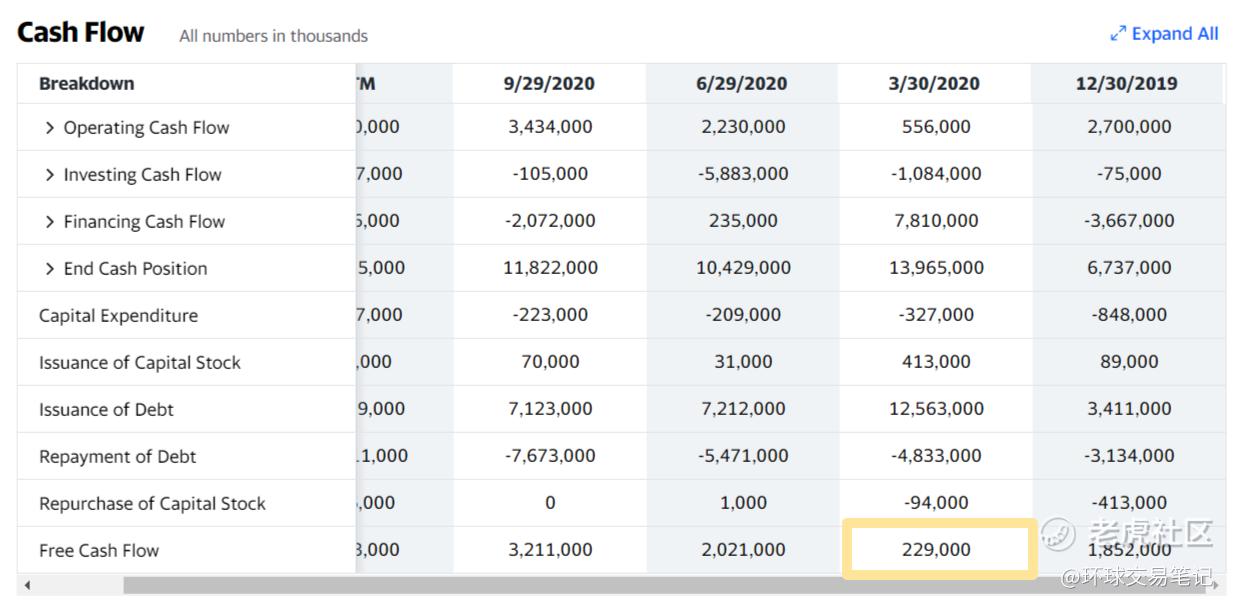Click the Breakdown column header
This screenshot has width=1237, height=605.
pyautogui.click(x=87, y=84)
